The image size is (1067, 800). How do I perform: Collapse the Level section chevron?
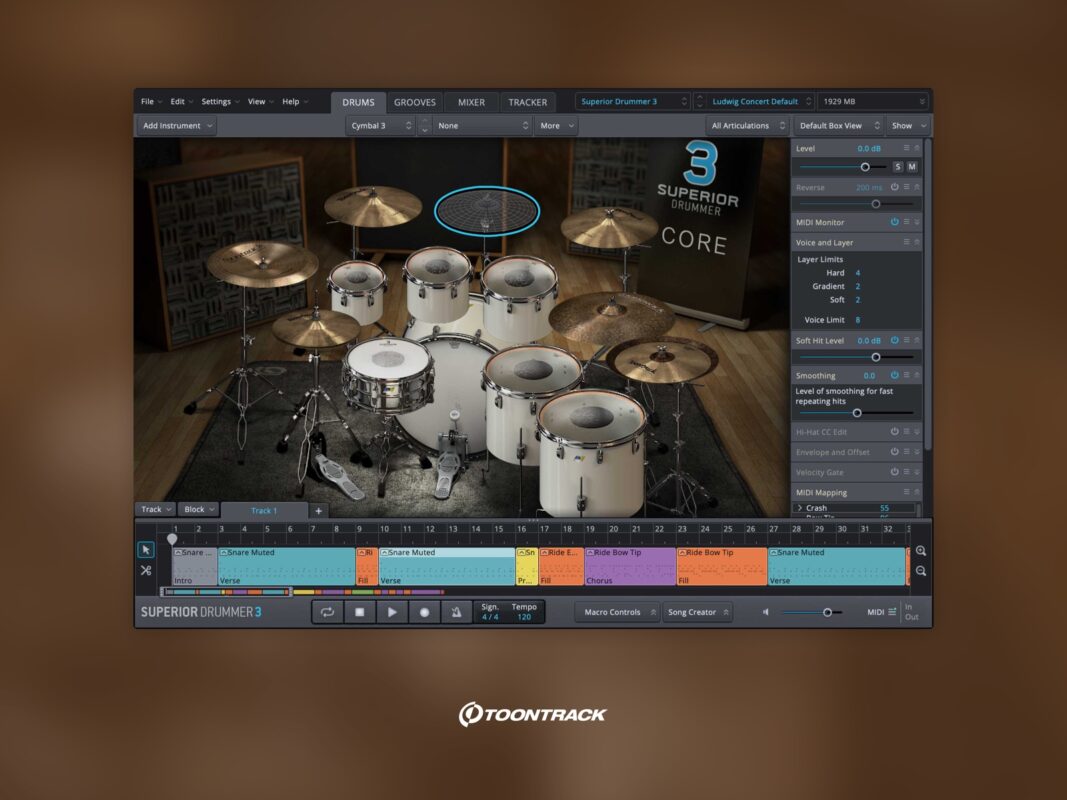point(917,148)
